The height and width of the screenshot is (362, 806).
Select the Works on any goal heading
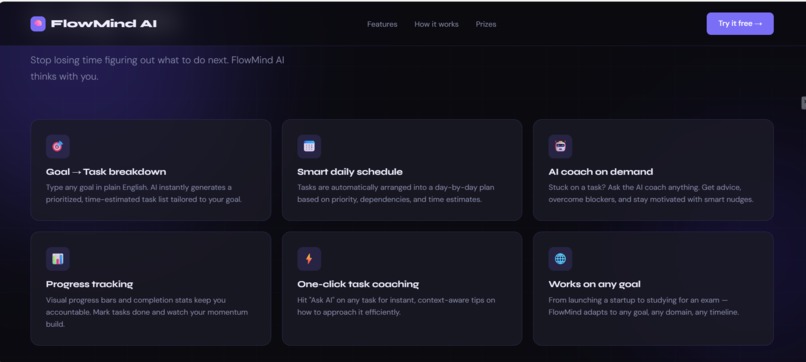tap(594, 284)
